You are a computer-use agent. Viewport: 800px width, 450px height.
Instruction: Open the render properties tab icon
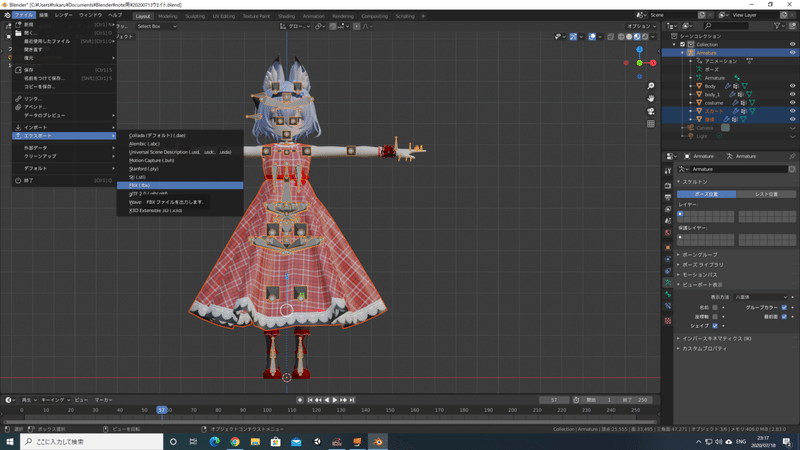pos(668,185)
